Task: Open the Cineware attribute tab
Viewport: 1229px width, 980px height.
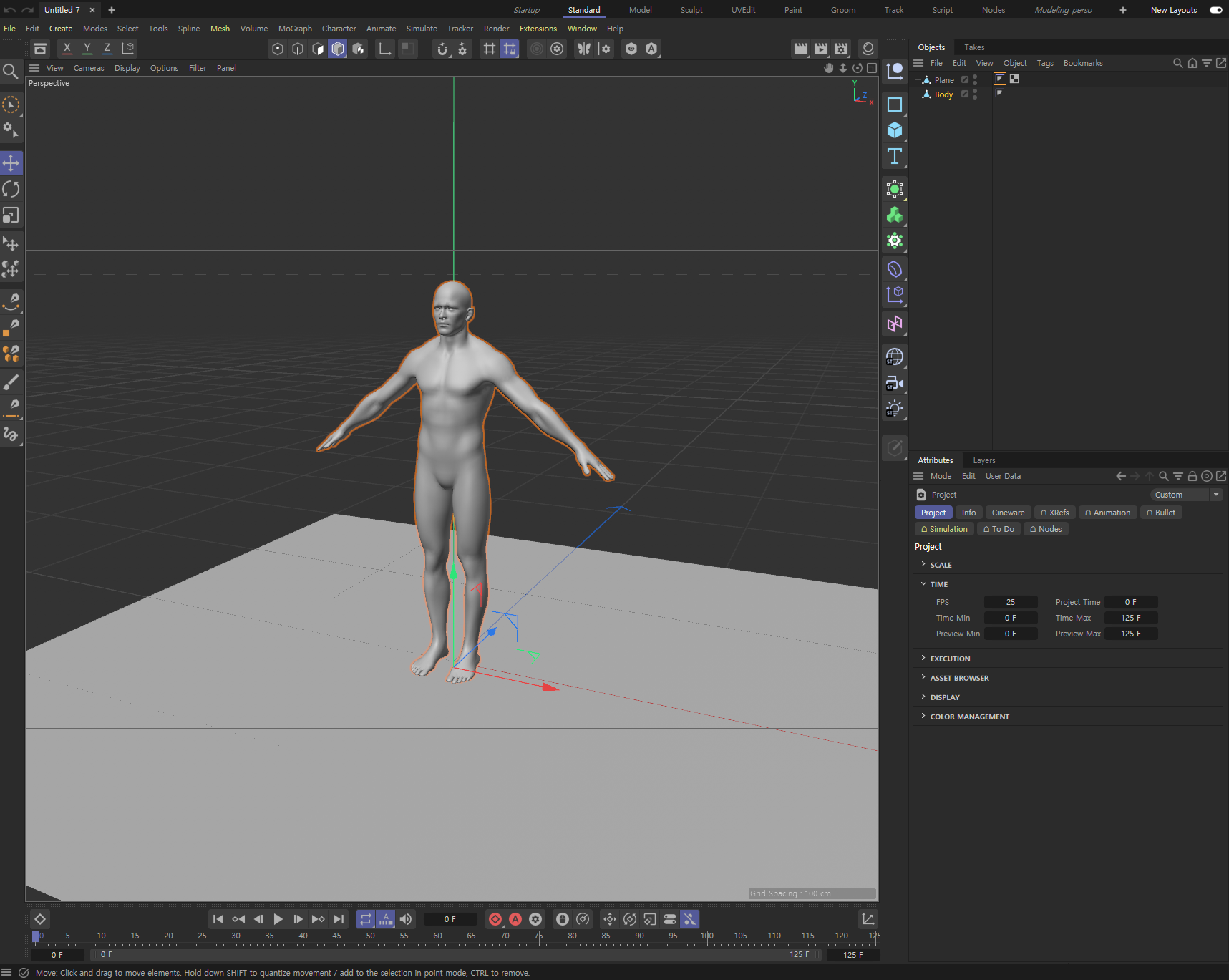Action: click(1008, 513)
